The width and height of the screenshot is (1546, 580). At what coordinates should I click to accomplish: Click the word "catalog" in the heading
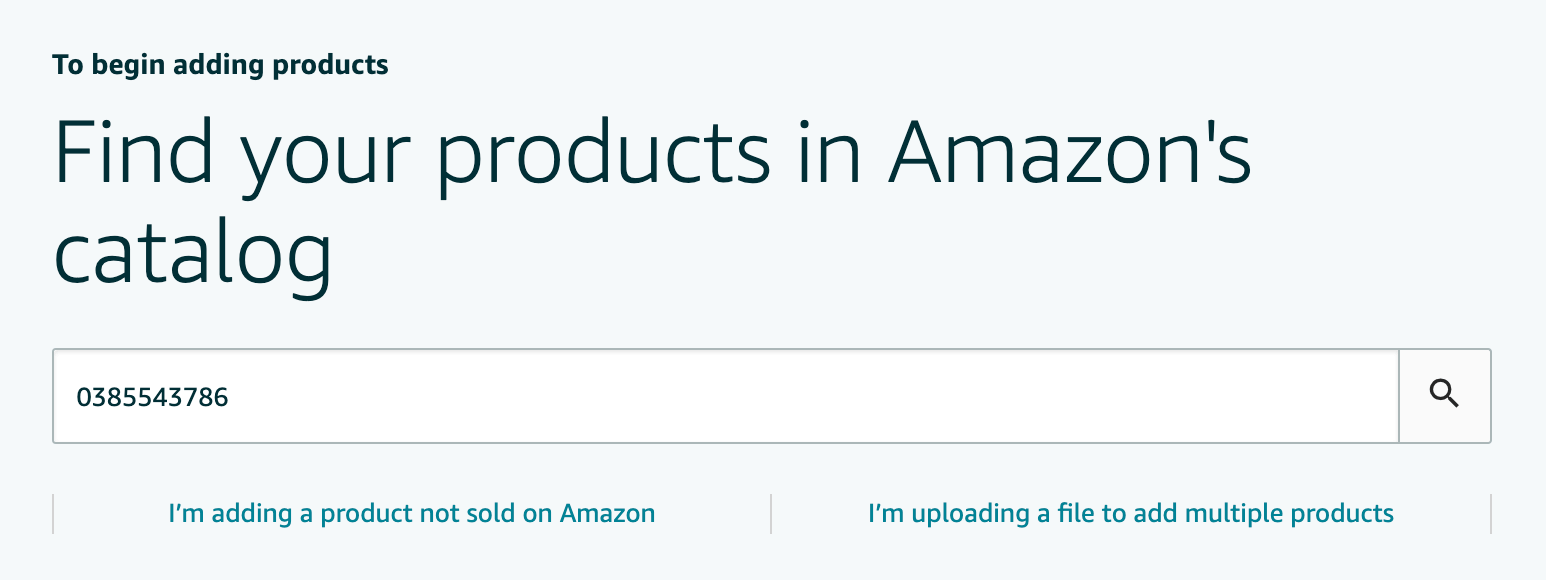(x=192, y=250)
